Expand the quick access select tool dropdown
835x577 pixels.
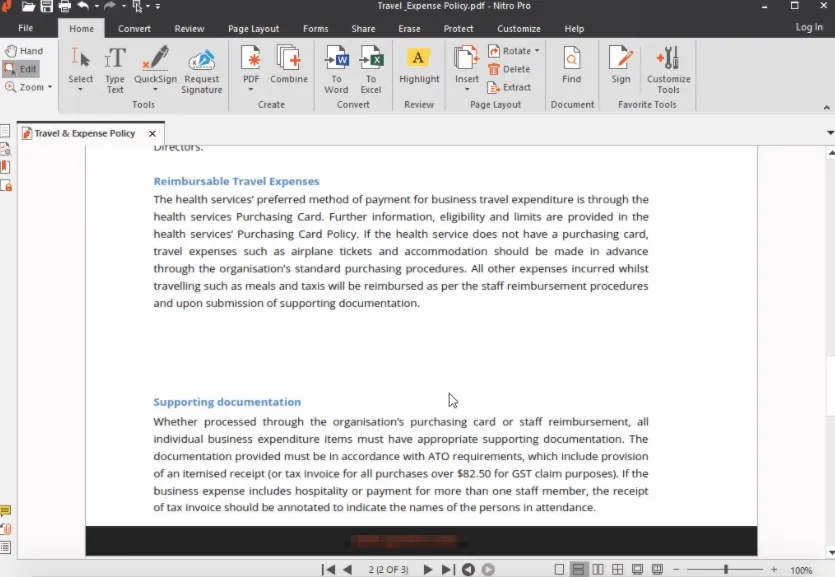click(148, 6)
